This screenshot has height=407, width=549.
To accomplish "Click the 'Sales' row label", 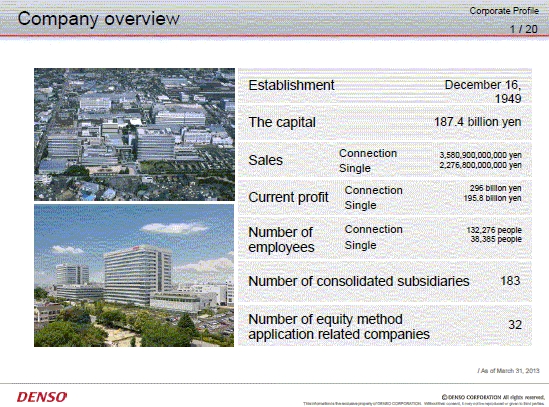I will tap(265, 160).
